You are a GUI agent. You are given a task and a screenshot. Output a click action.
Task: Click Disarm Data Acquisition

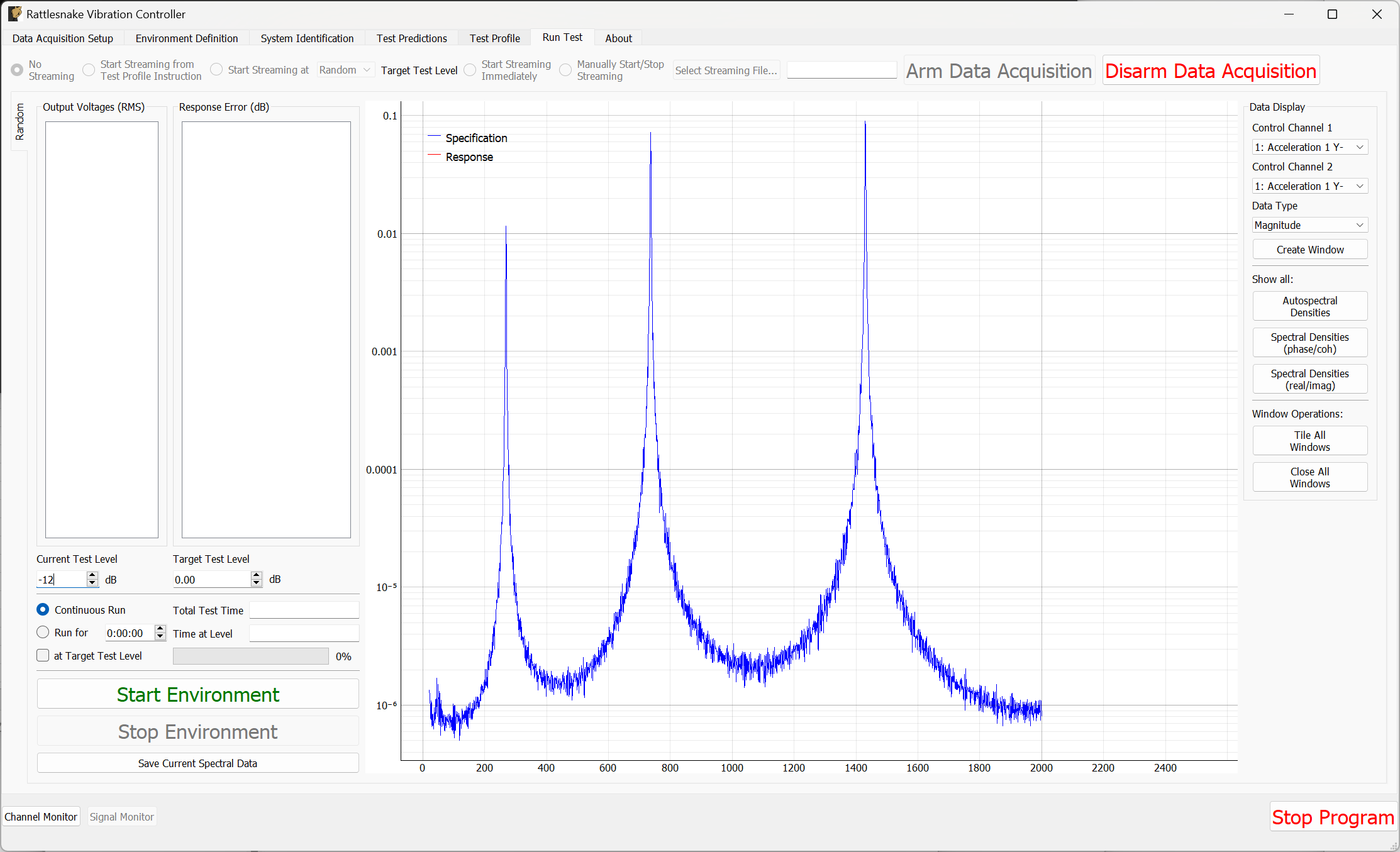point(1210,70)
